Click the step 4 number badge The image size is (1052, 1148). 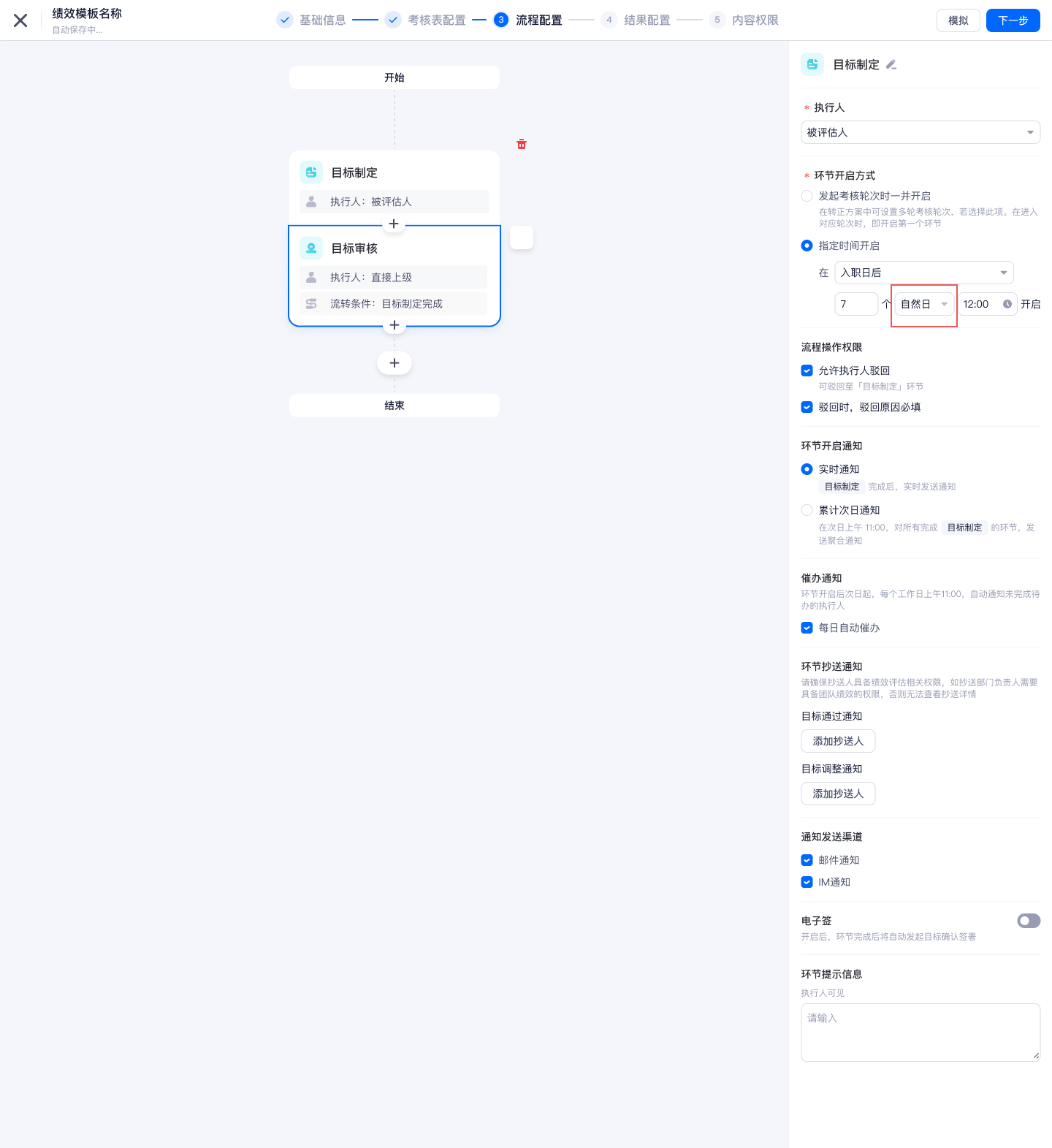coord(609,20)
